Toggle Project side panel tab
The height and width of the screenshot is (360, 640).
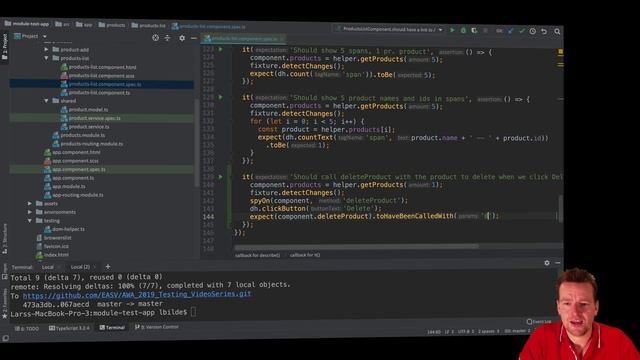pos(5,46)
